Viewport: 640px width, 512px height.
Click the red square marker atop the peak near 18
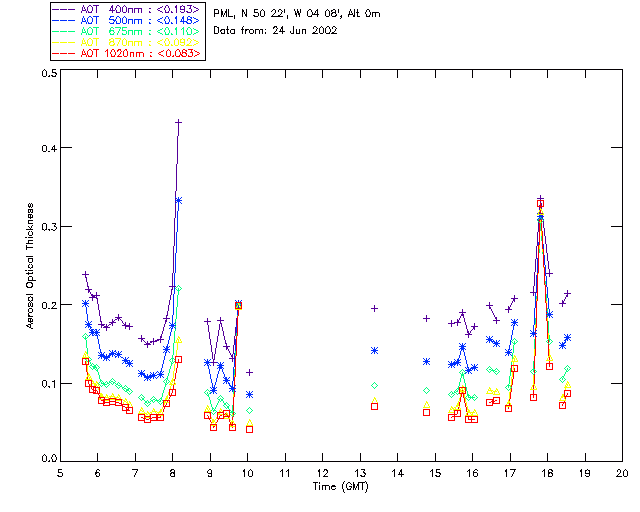pos(540,204)
